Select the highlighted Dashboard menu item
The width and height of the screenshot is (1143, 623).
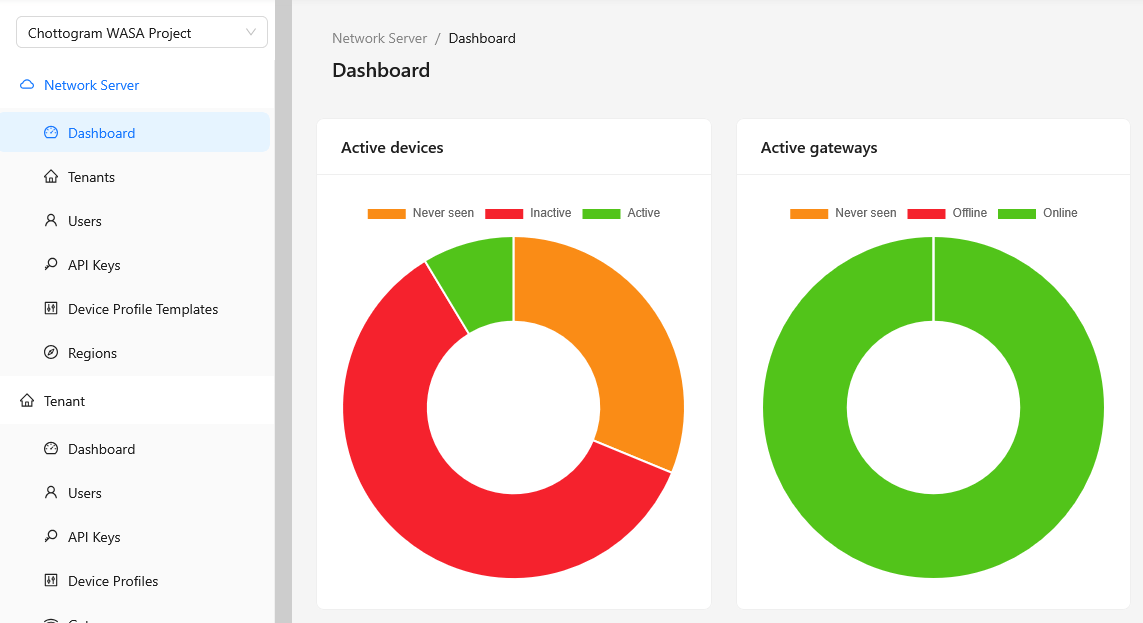[x=135, y=132]
